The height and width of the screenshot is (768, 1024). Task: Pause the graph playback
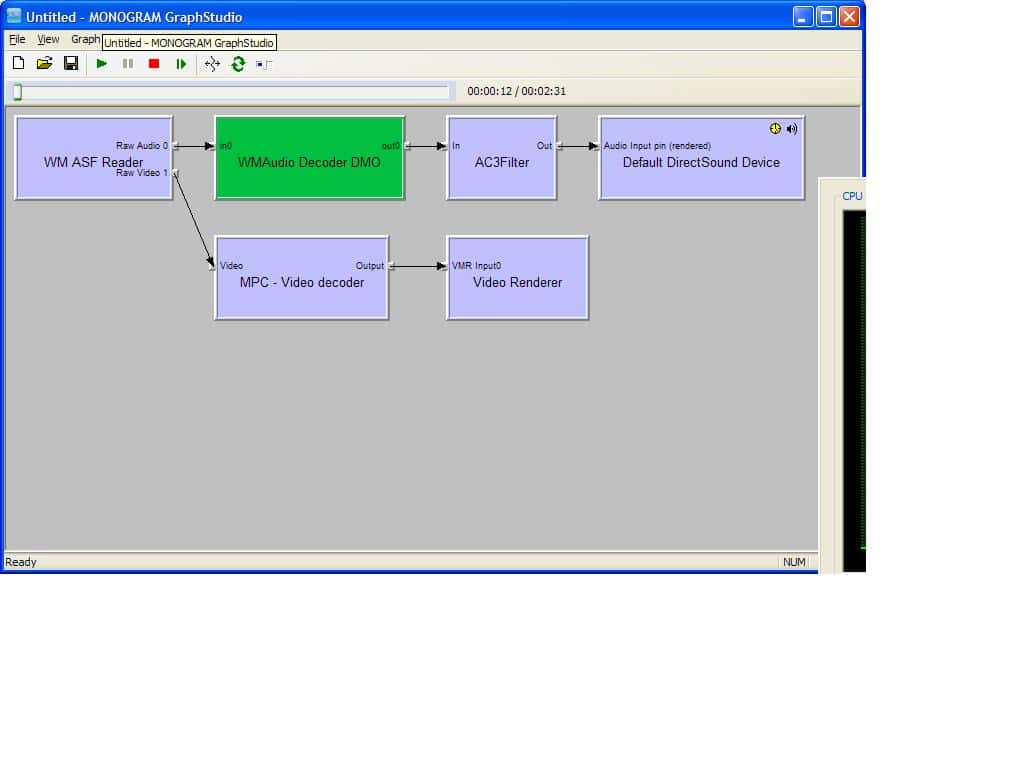pyautogui.click(x=128, y=63)
